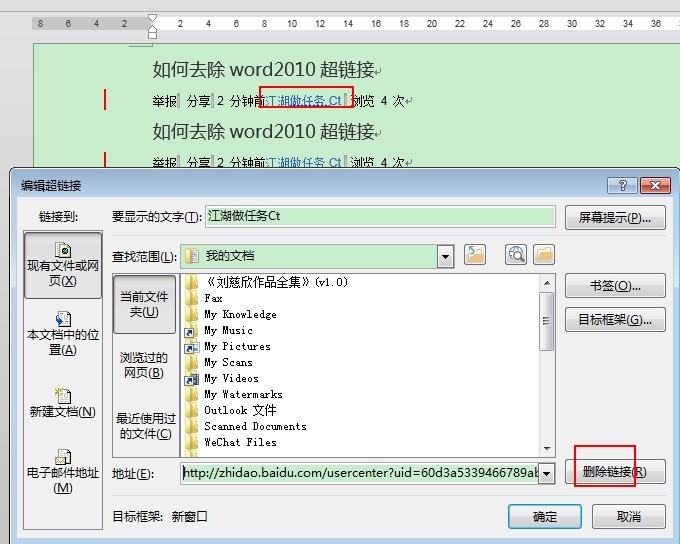680x544 pixels.
Task: Select E-mail Address (电子邮件地址) link type
Action: point(63,472)
